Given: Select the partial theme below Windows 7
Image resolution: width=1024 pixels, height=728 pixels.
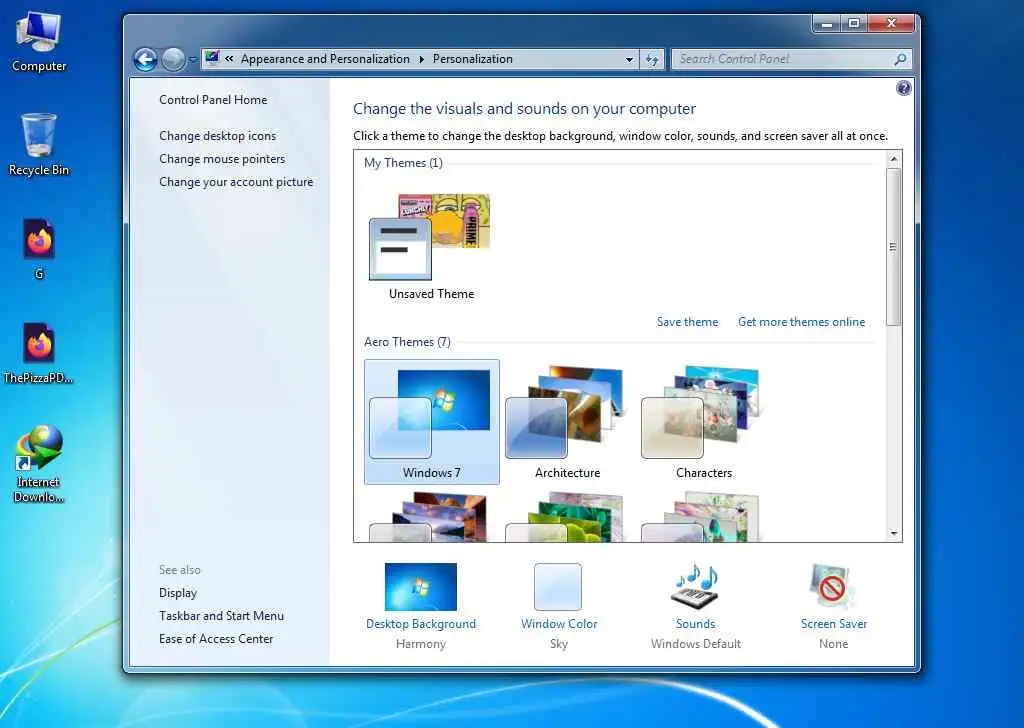Looking at the screenshot, I should pyautogui.click(x=432, y=516).
